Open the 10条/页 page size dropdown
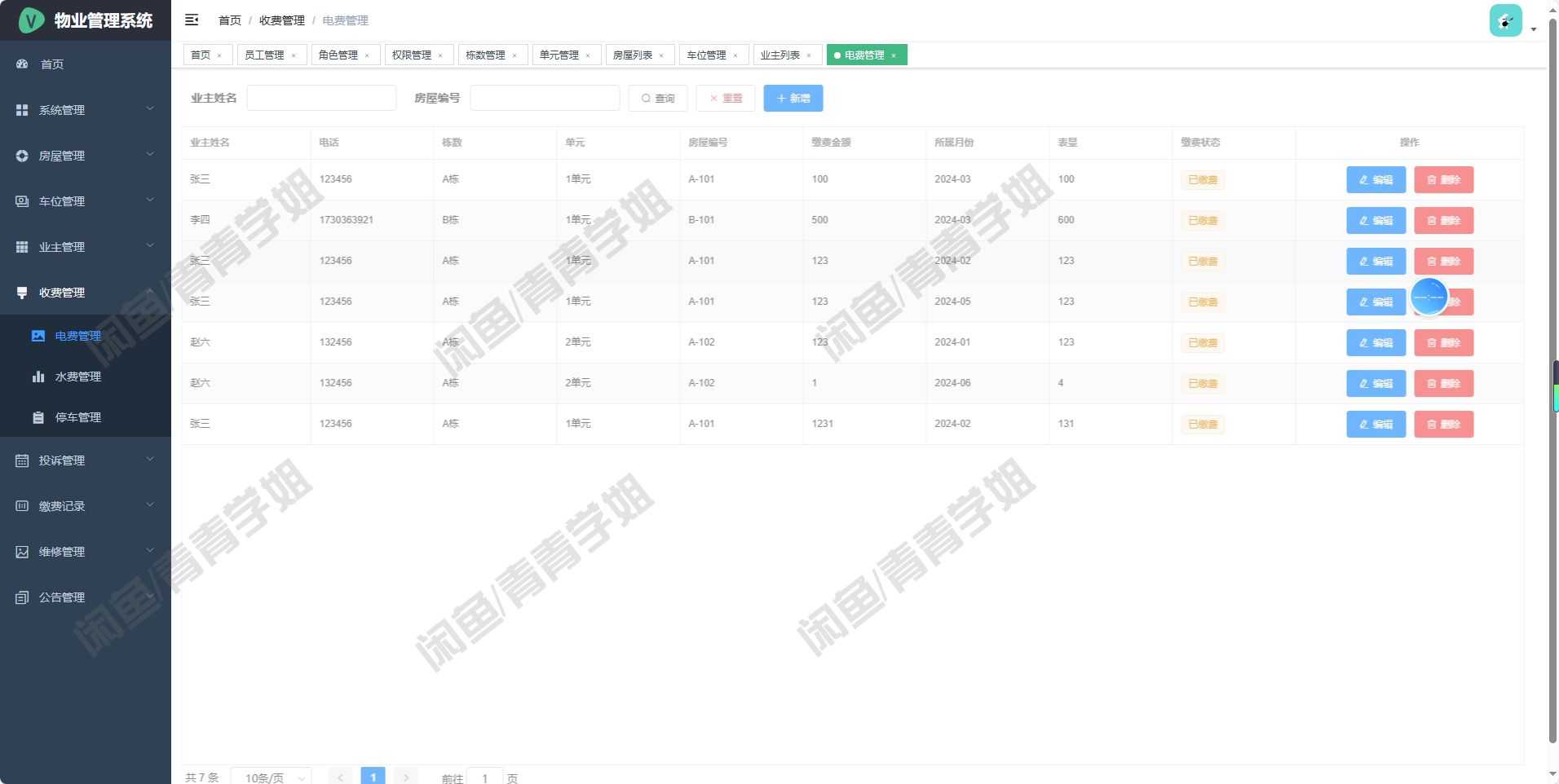1559x784 pixels. click(272, 777)
